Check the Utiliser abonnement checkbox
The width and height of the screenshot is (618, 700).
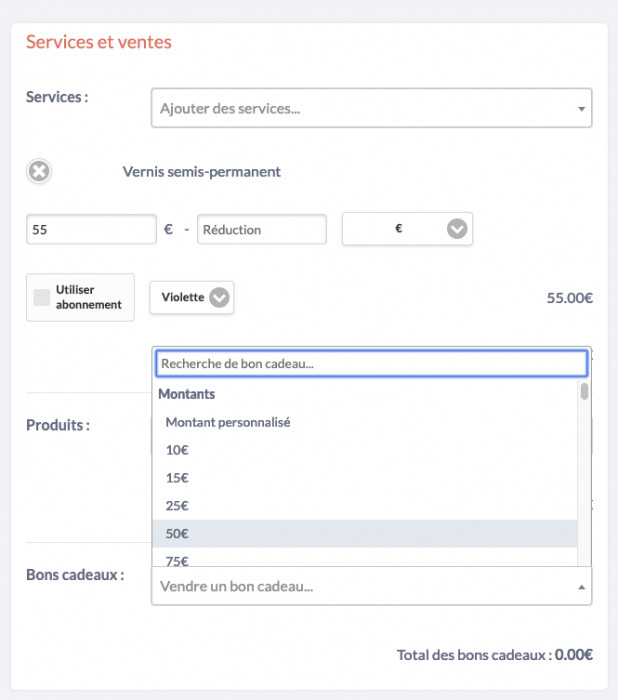[x=42, y=297]
